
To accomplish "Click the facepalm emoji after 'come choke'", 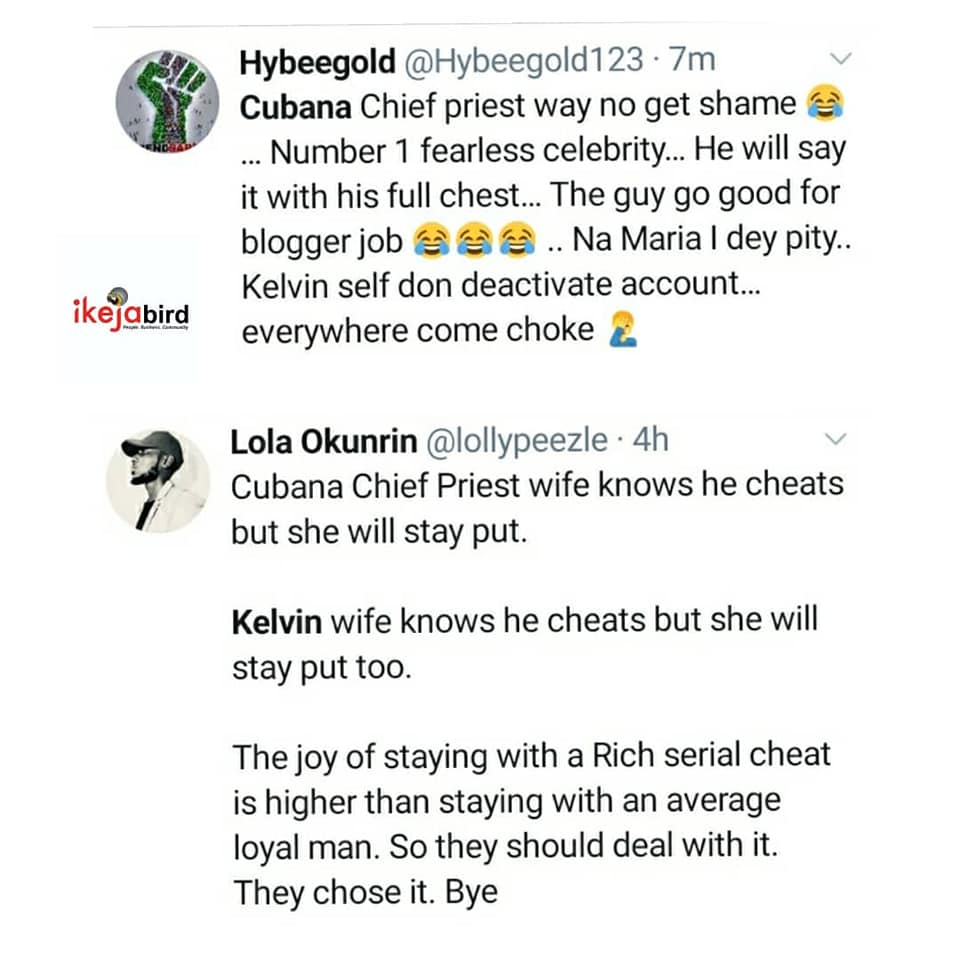I will coord(623,330).
